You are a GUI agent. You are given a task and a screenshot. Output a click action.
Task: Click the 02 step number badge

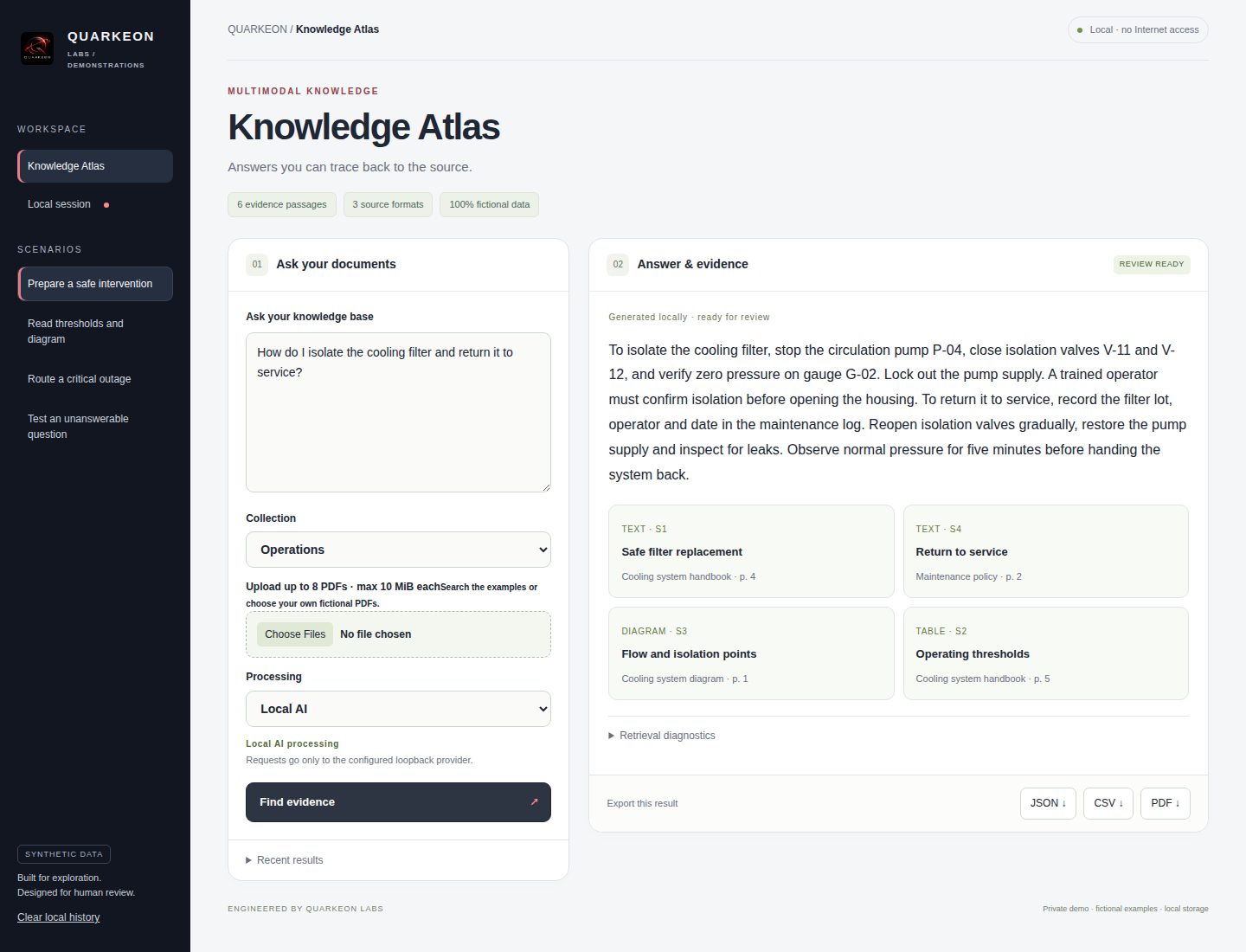(x=618, y=264)
